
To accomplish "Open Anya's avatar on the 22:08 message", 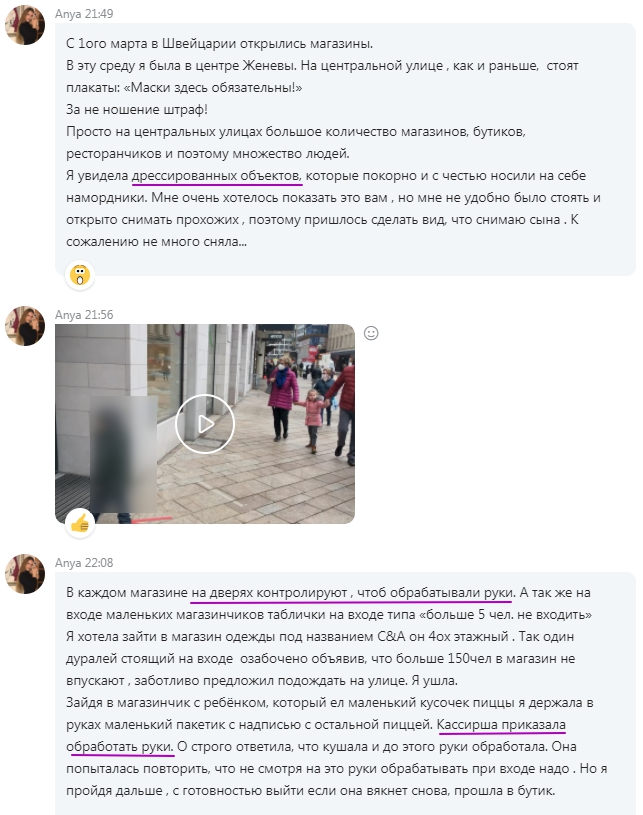I will (24, 574).
